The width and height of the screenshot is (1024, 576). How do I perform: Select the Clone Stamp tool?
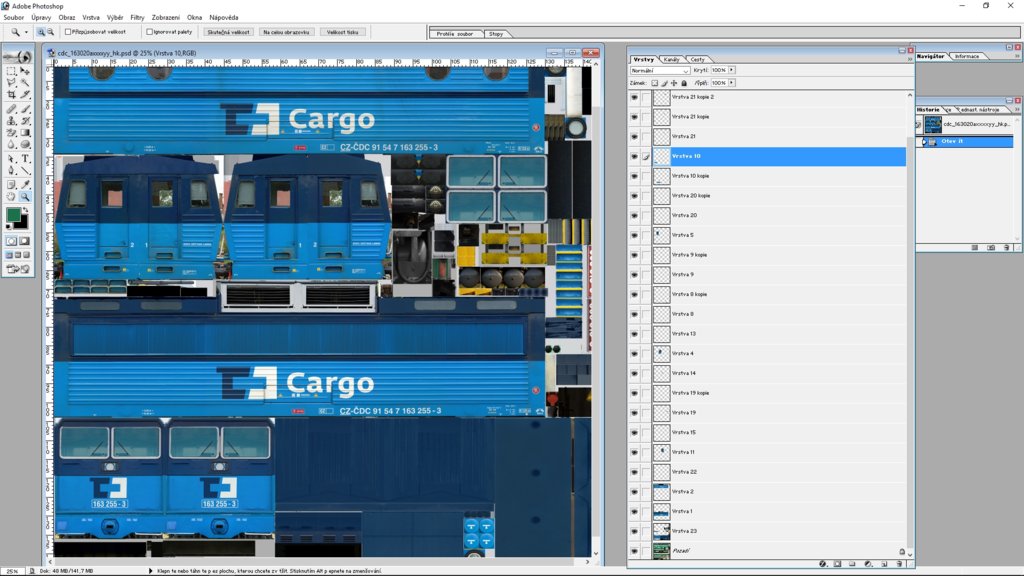pyautogui.click(x=10, y=121)
